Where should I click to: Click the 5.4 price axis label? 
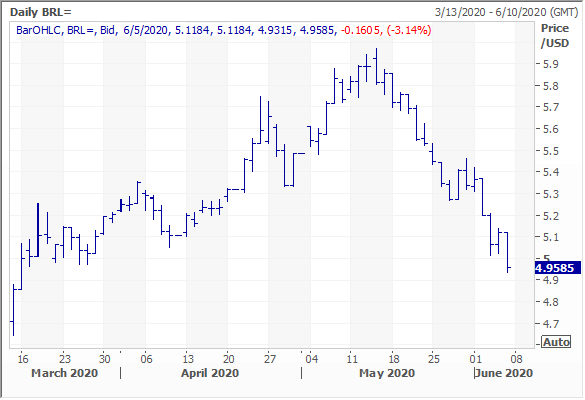click(x=551, y=172)
